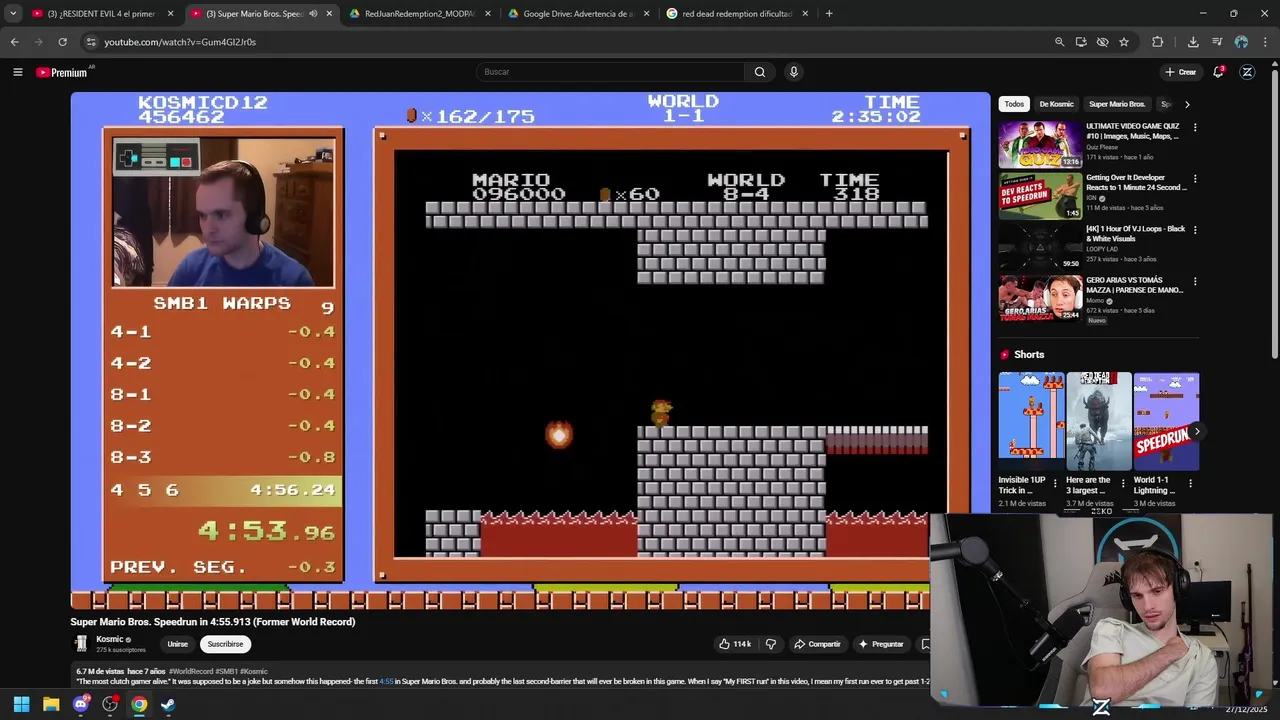
Task: Click the search magnifier button
Action: [x=760, y=72]
